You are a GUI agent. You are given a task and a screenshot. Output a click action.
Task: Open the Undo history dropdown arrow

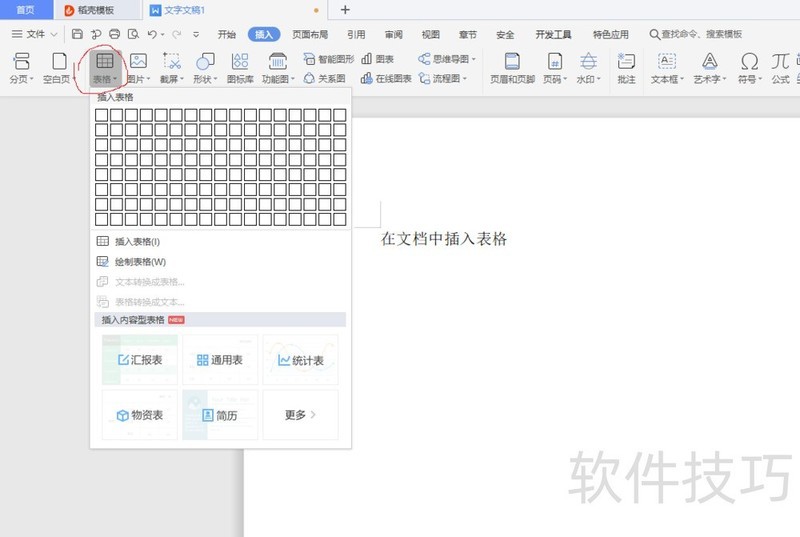tap(163, 35)
